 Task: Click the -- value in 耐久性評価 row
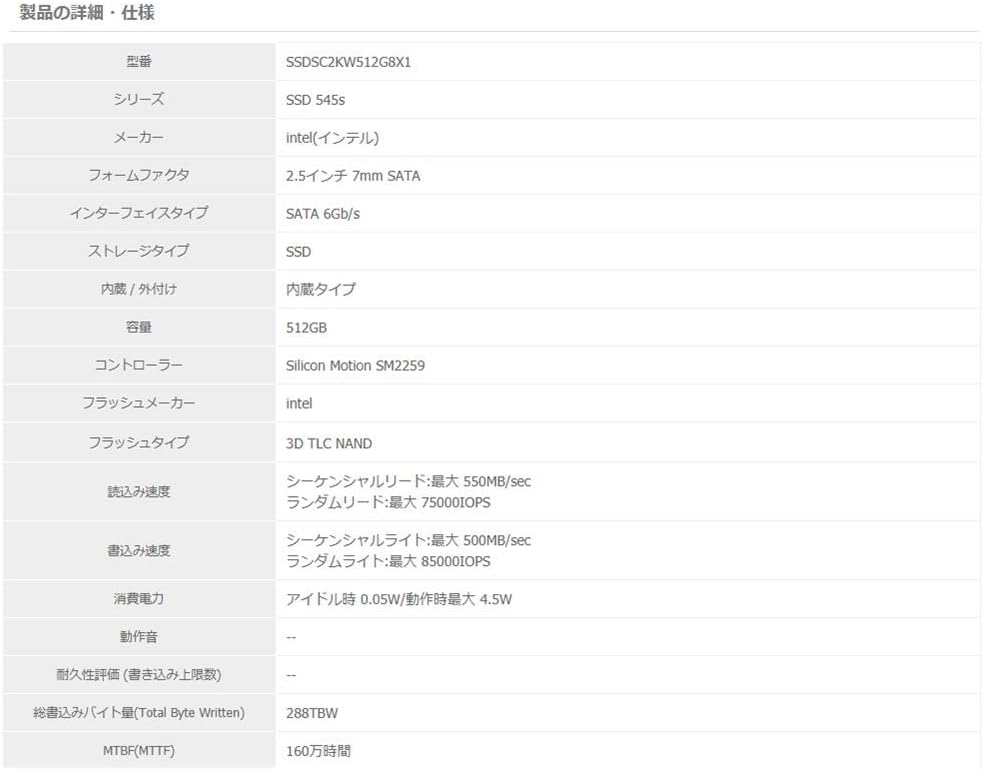coord(291,676)
